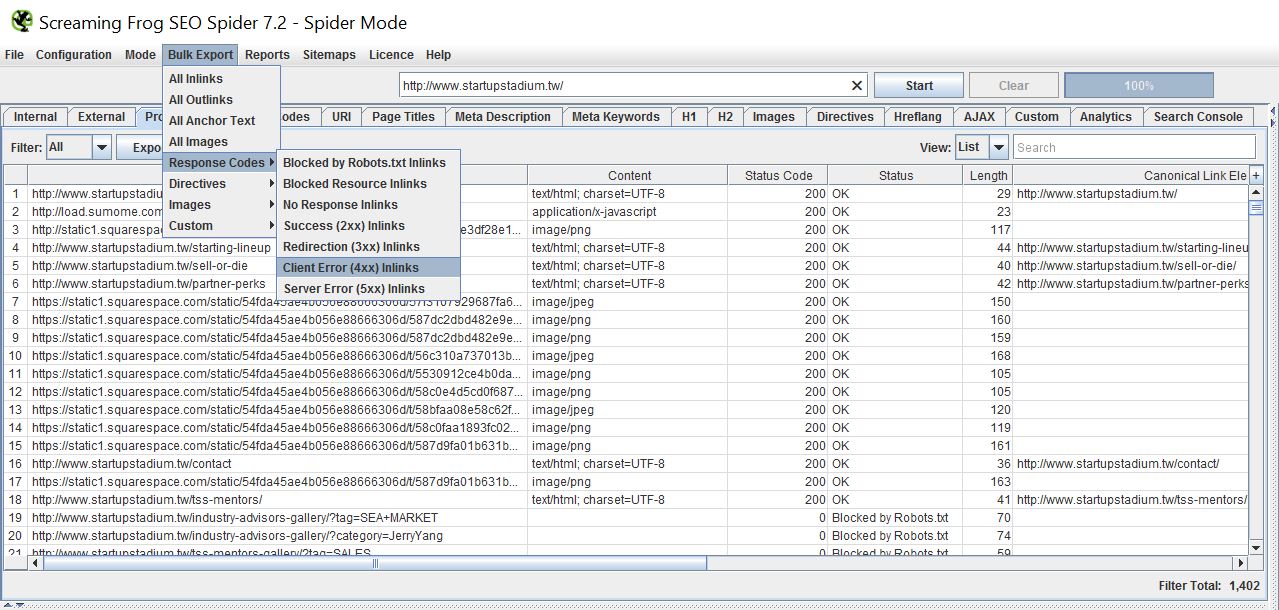This screenshot has height=610, width=1279.
Task: Switch to the Directives tab
Action: pos(845,117)
